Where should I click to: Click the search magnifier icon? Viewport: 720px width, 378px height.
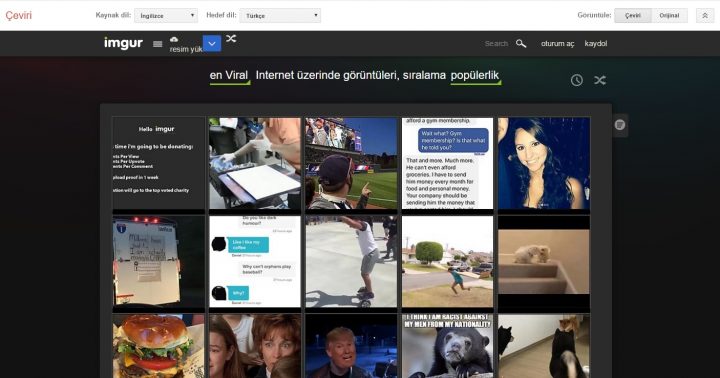(x=521, y=44)
